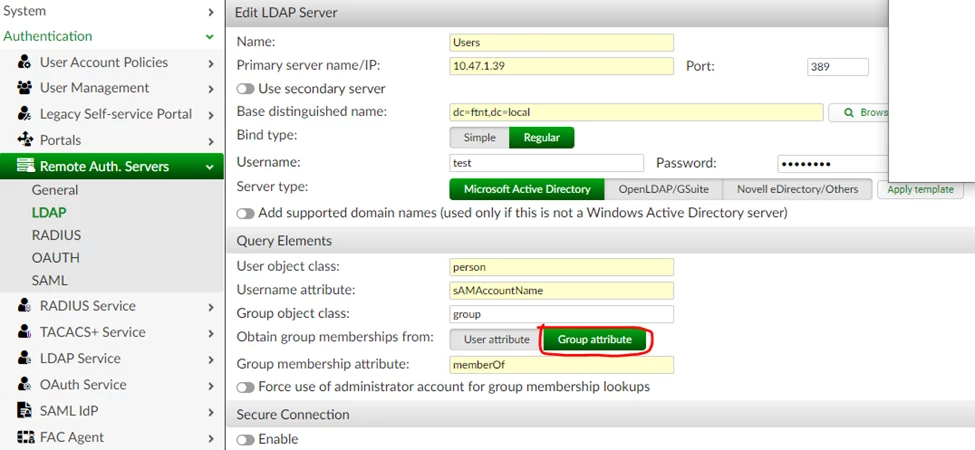Click the User Management group icon
Image resolution: width=975 pixels, height=450 pixels.
(x=24, y=88)
